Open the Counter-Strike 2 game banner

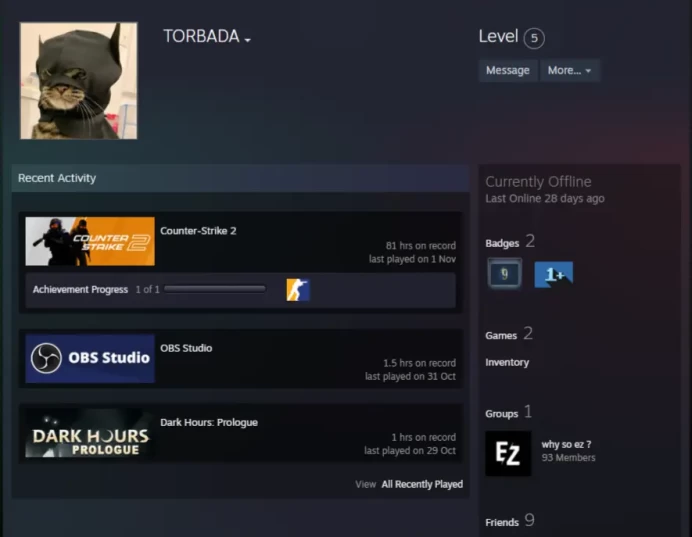click(90, 241)
